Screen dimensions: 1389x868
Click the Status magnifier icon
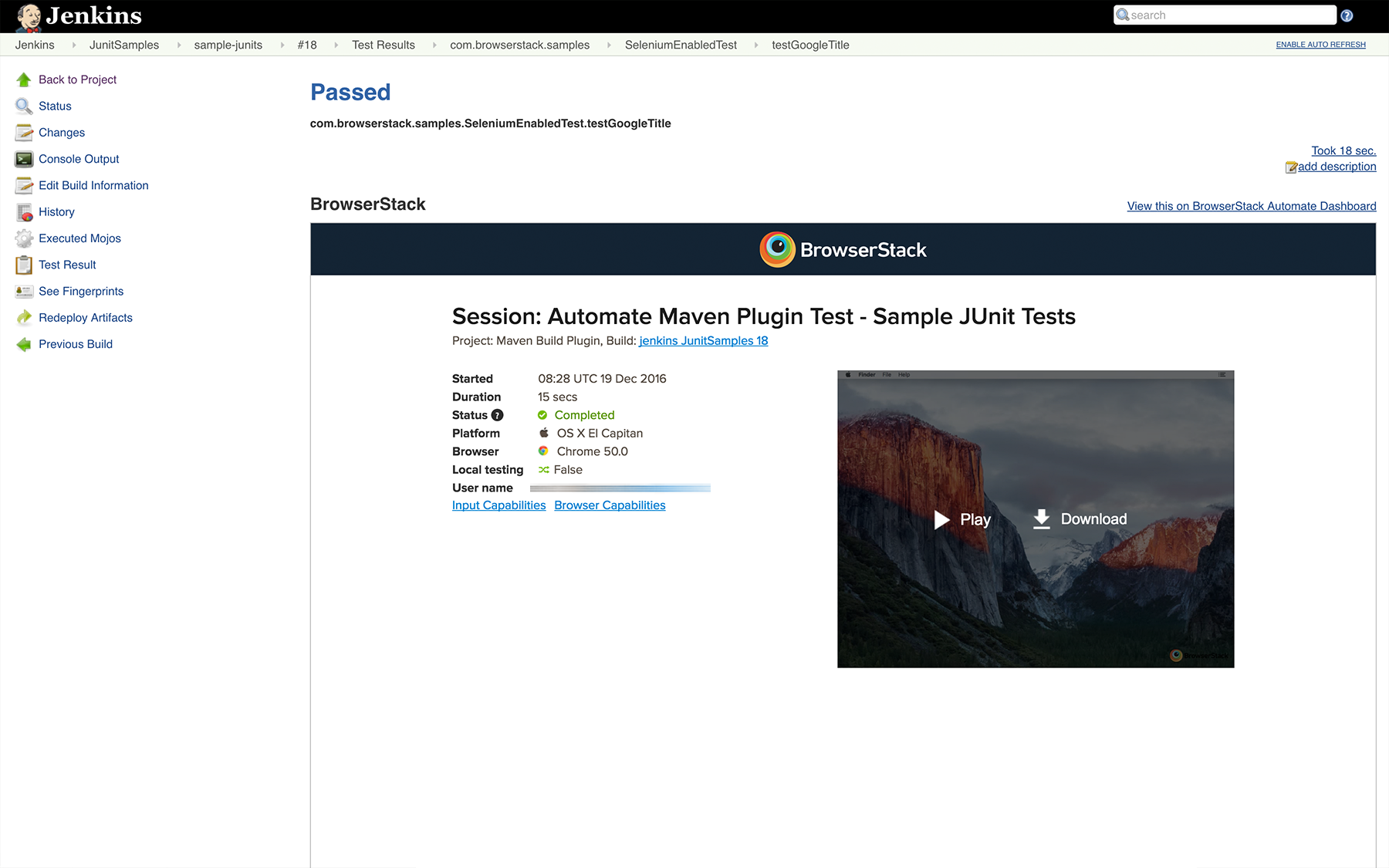click(x=24, y=106)
